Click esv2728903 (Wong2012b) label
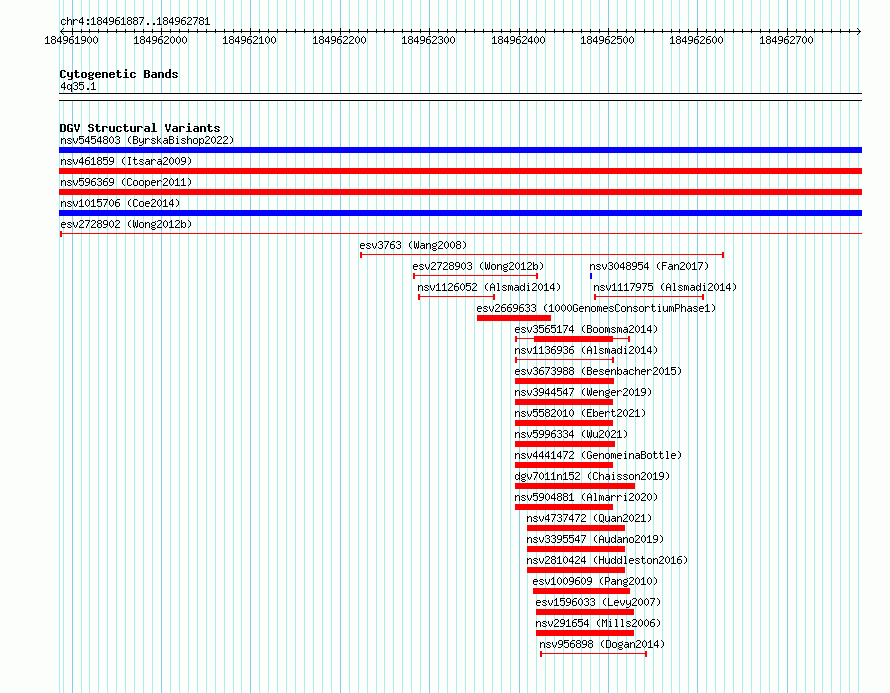890x693 pixels. tap(478, 266)
